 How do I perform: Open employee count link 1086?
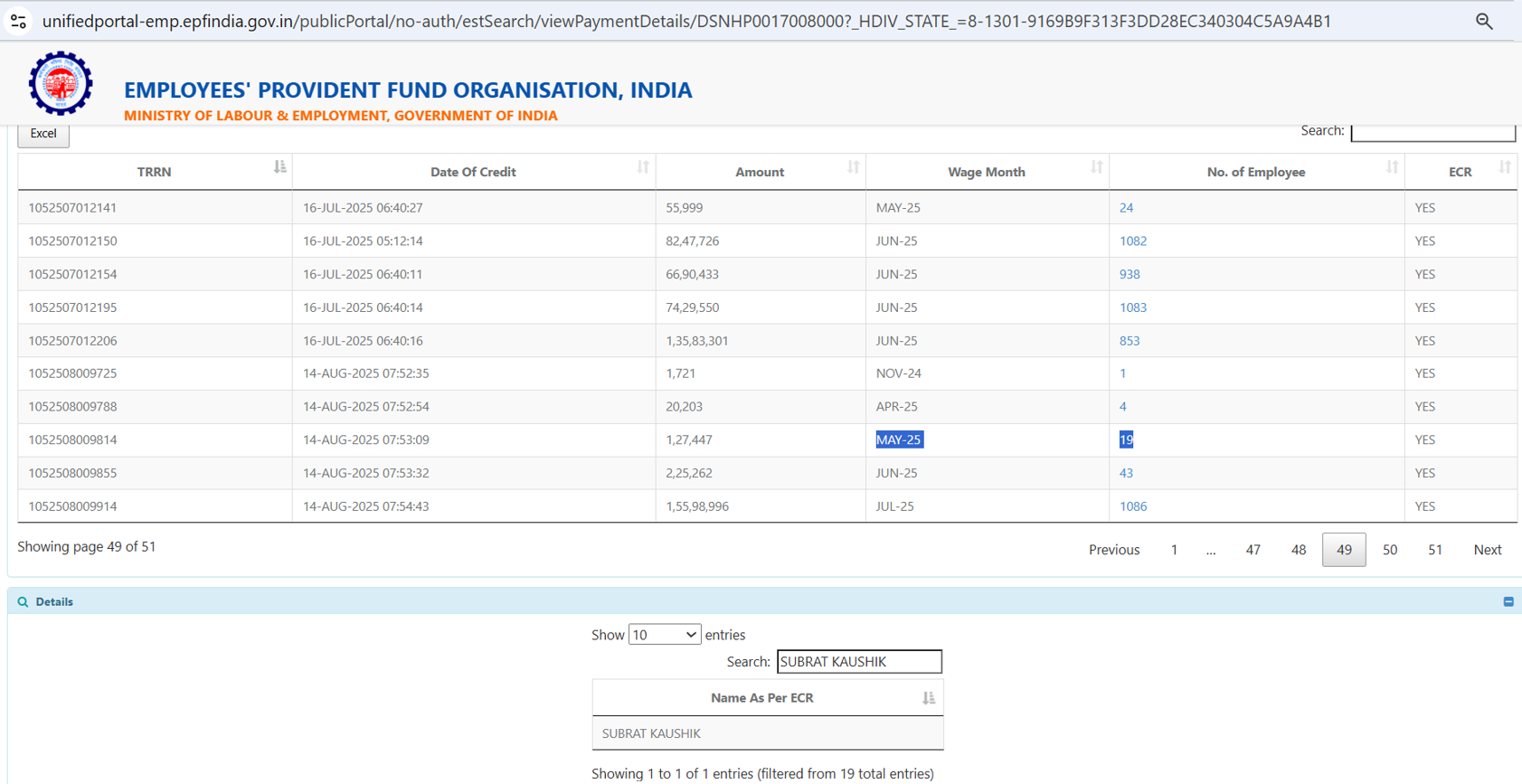point(1133,506)
